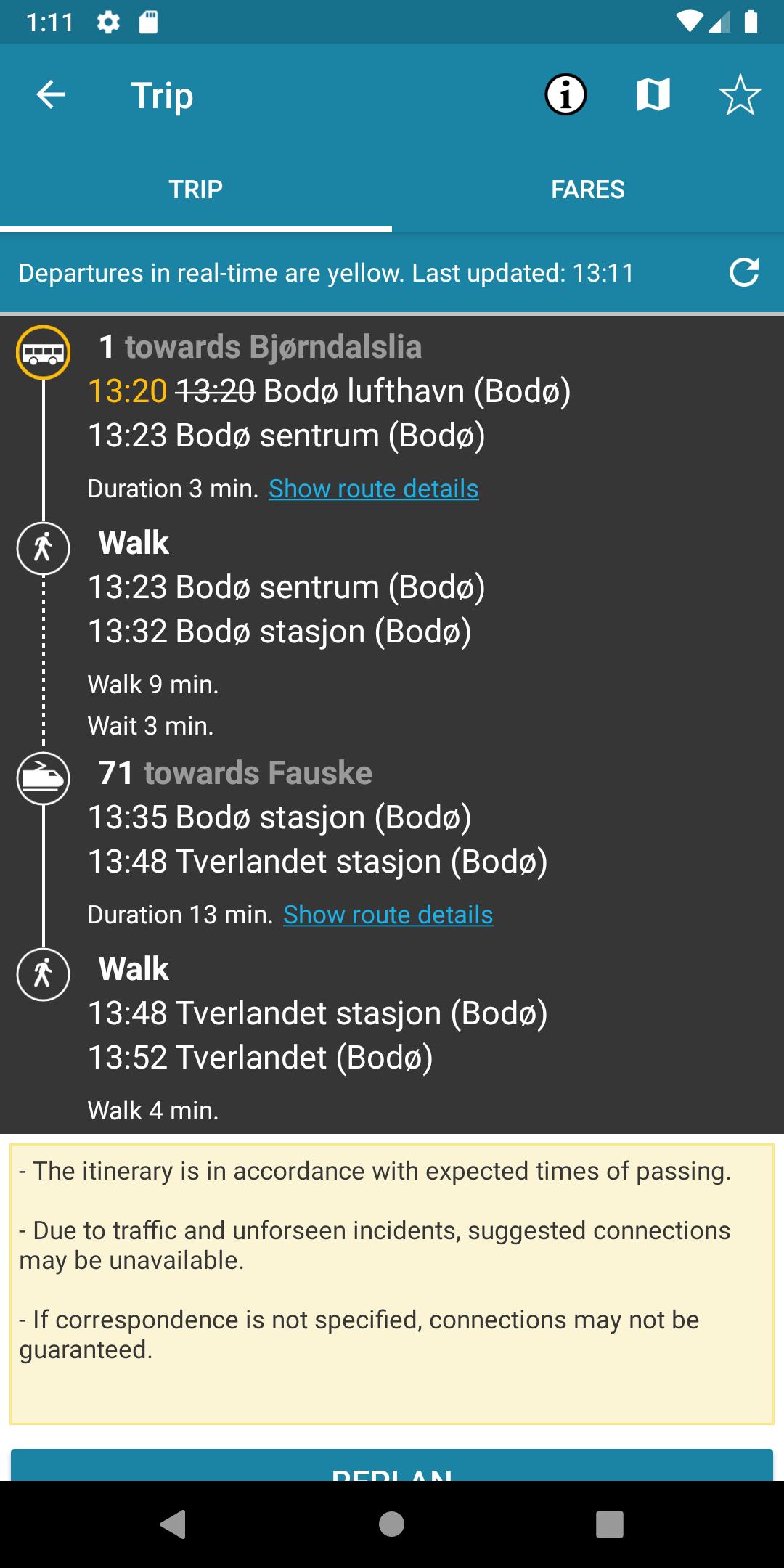Select the TRIP tab
Image resolution: width=784 pixels, height=1568 pixels.
pos(196,189)
